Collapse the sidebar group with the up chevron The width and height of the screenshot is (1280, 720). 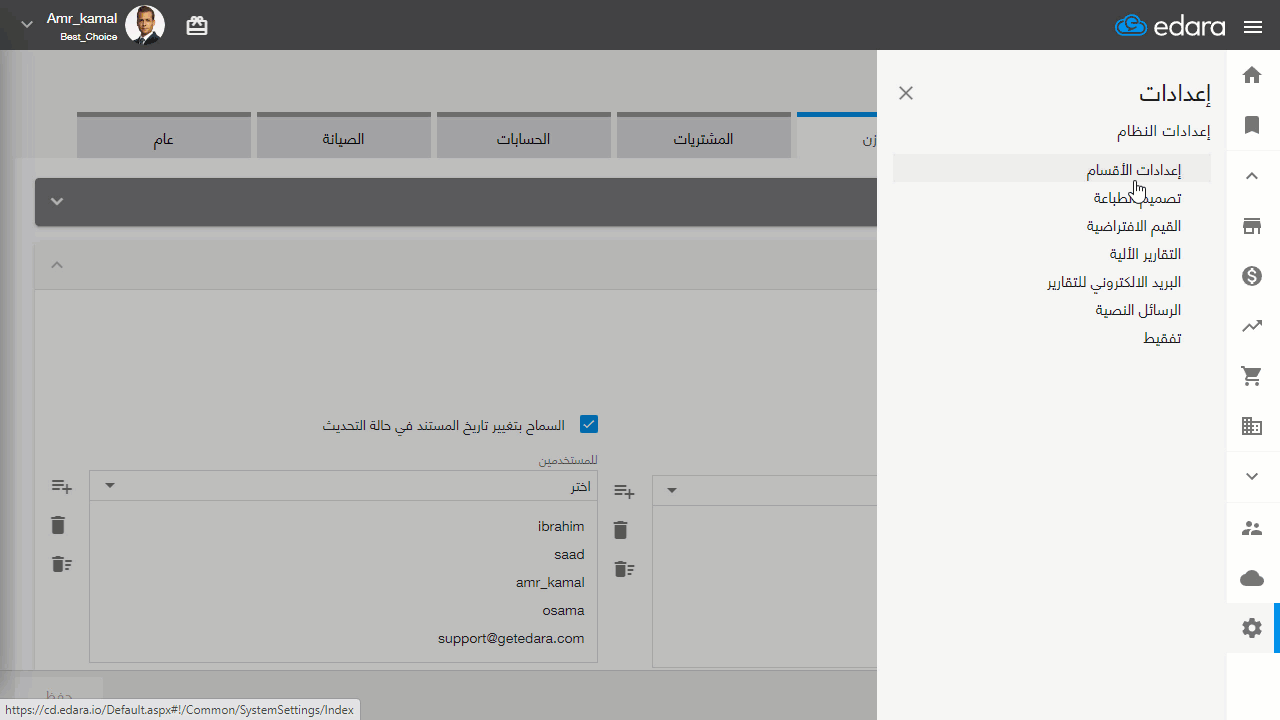(1252, 176)
